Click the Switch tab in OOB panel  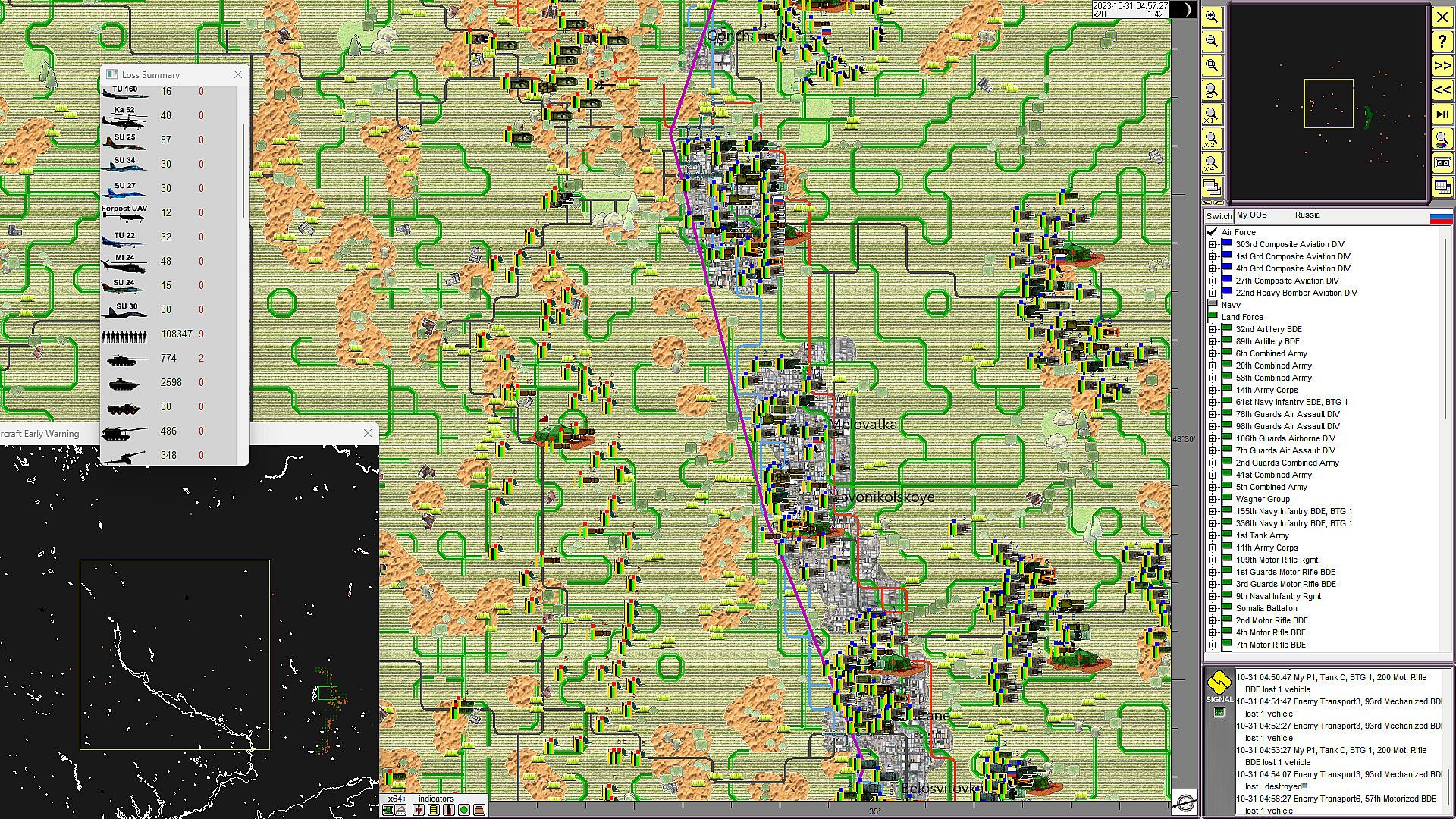pos(1219,216)
